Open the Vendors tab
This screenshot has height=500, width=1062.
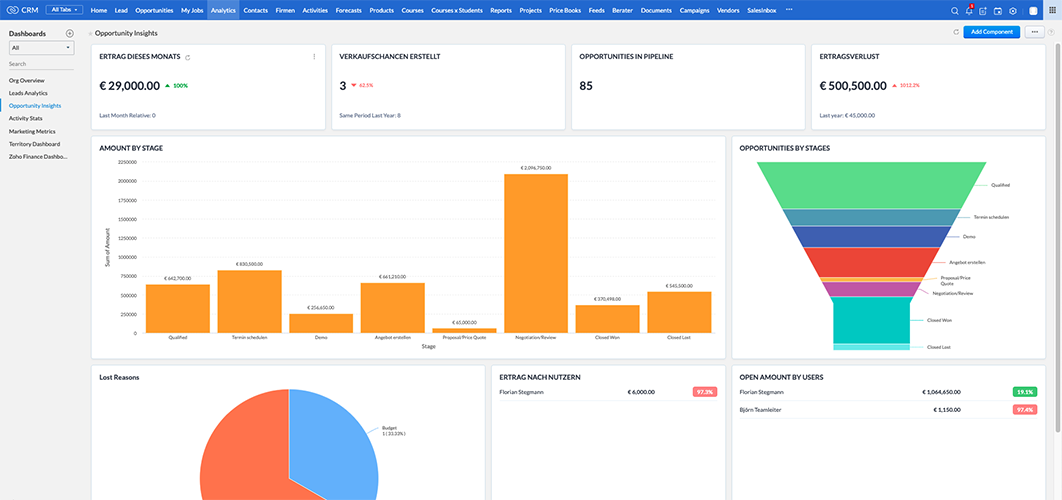pyautogui.click(x=728, y=11)
